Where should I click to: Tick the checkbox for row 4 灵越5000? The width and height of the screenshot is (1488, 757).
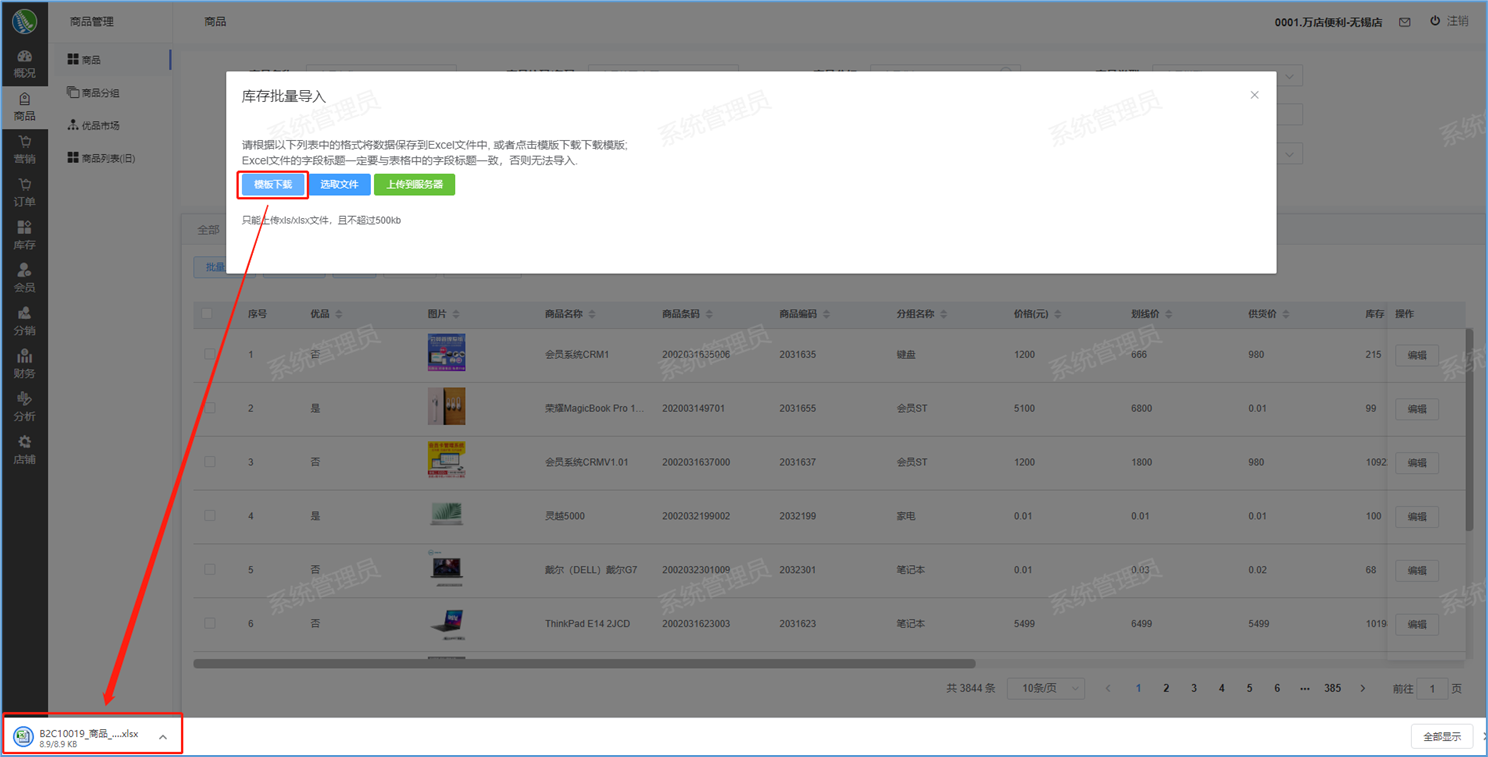(209, 516)
